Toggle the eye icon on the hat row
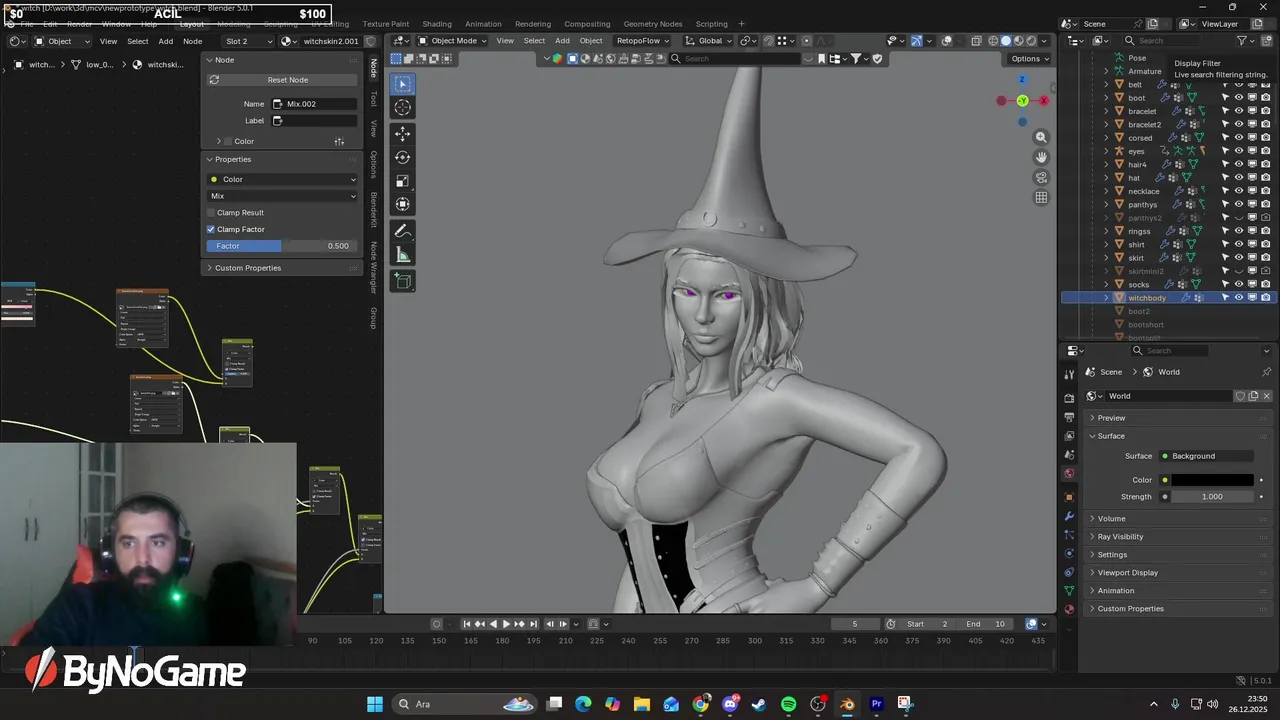The image size is (1280, 720). [1239, 178]
